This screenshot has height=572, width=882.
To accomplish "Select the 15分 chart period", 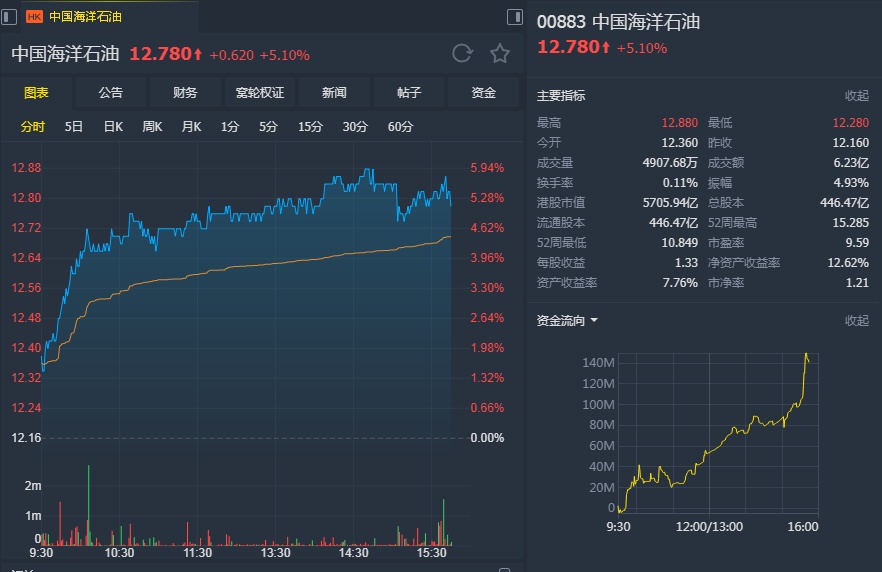I will coord(310,127).
